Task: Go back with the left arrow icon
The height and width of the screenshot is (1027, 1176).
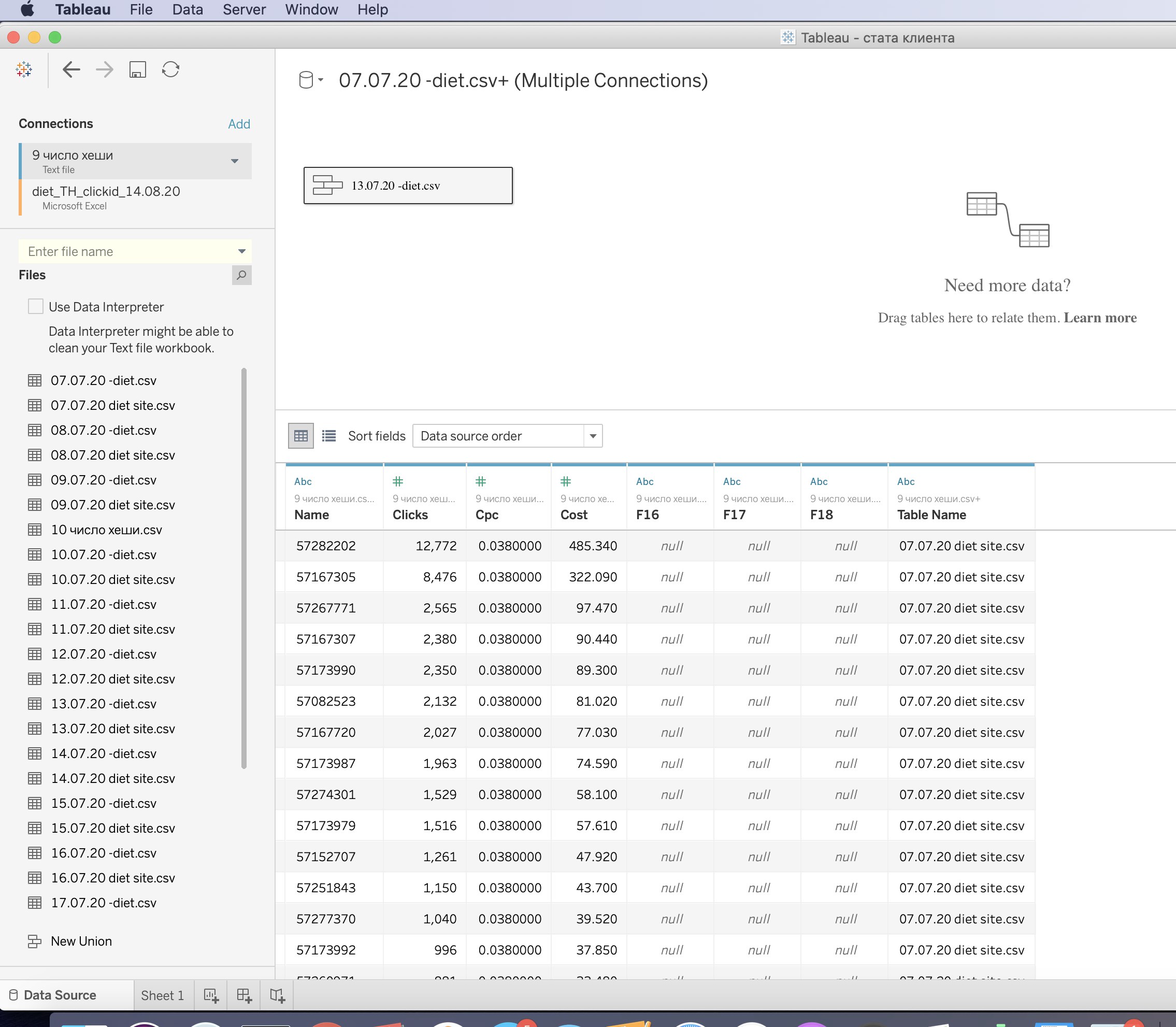Action: 71,70
